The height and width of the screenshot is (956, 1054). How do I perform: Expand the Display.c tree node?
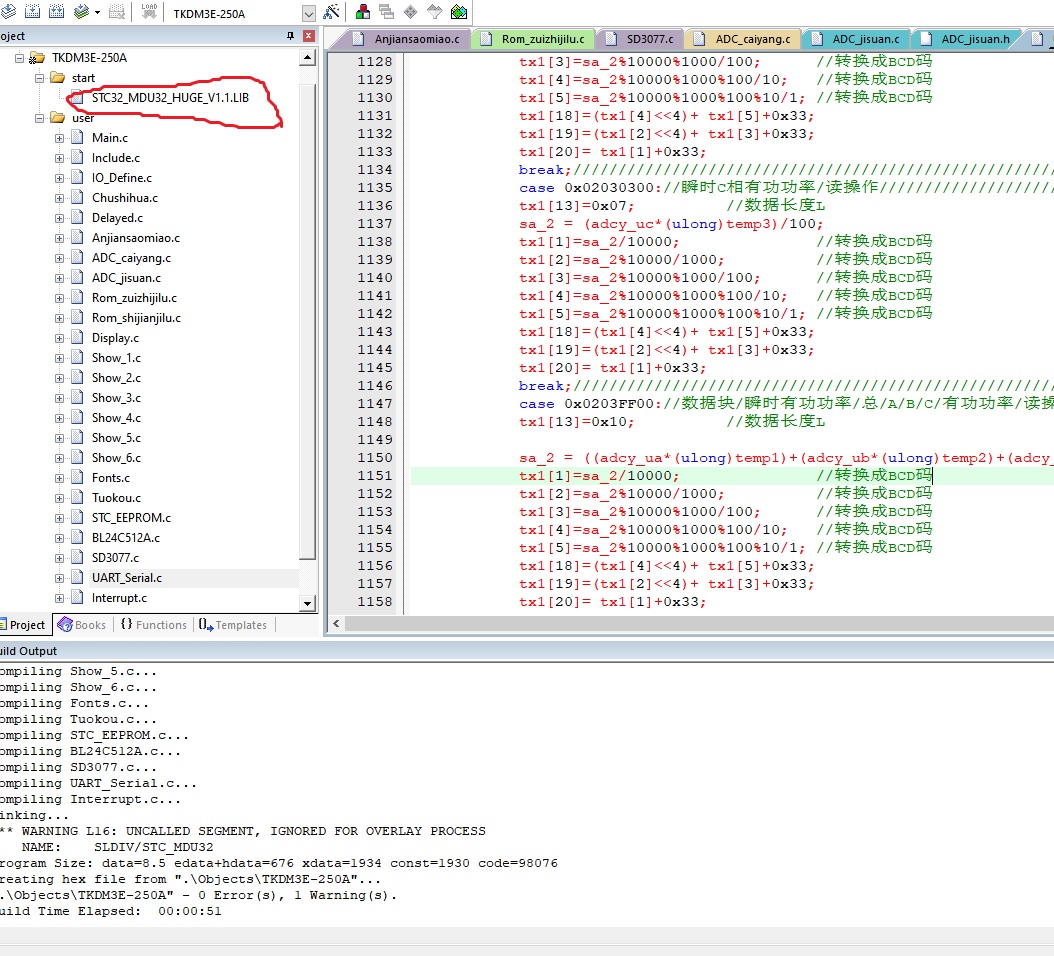tap(59, 338)
